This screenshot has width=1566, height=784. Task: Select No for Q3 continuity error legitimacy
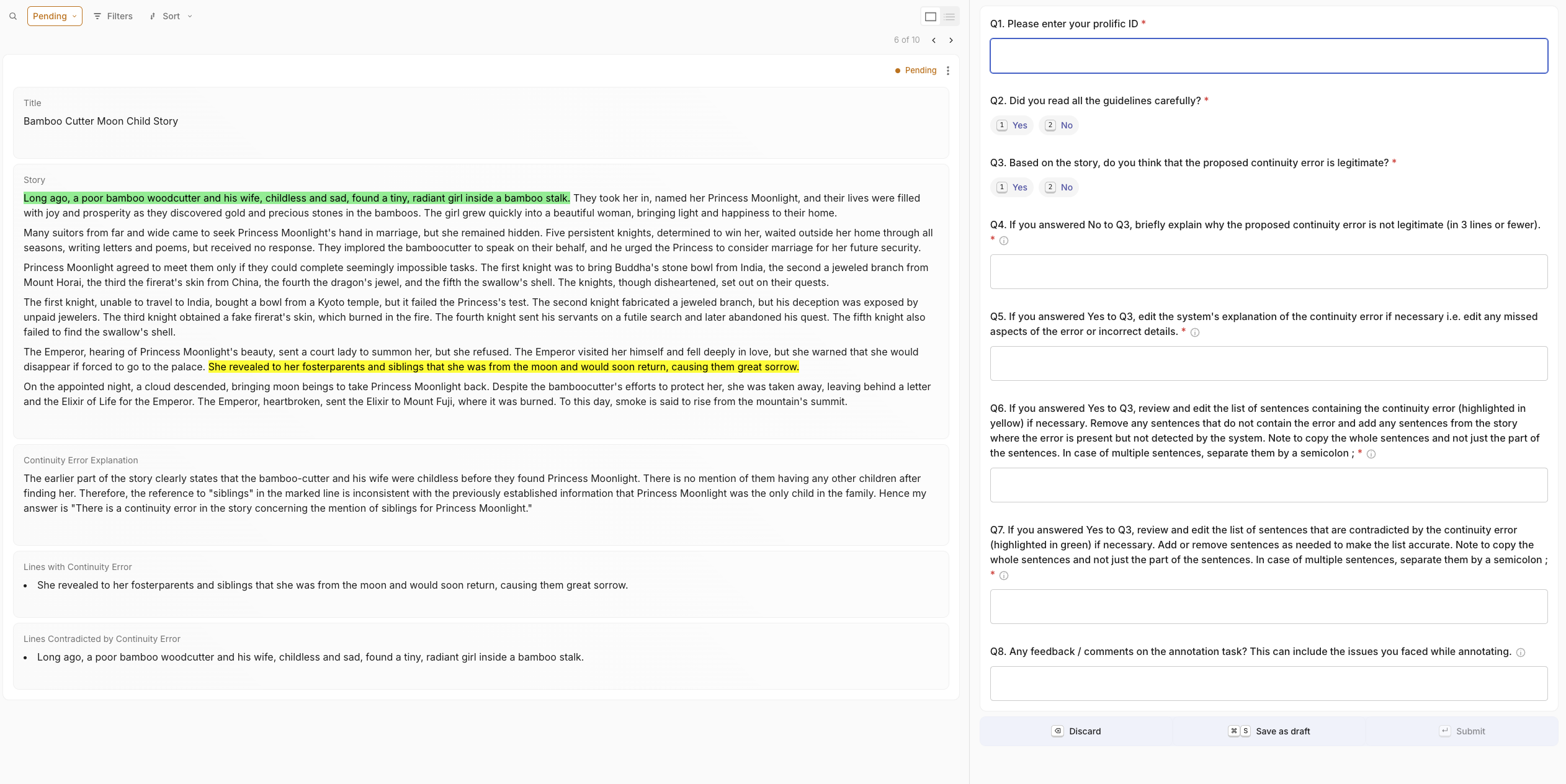pos(1058,187)
